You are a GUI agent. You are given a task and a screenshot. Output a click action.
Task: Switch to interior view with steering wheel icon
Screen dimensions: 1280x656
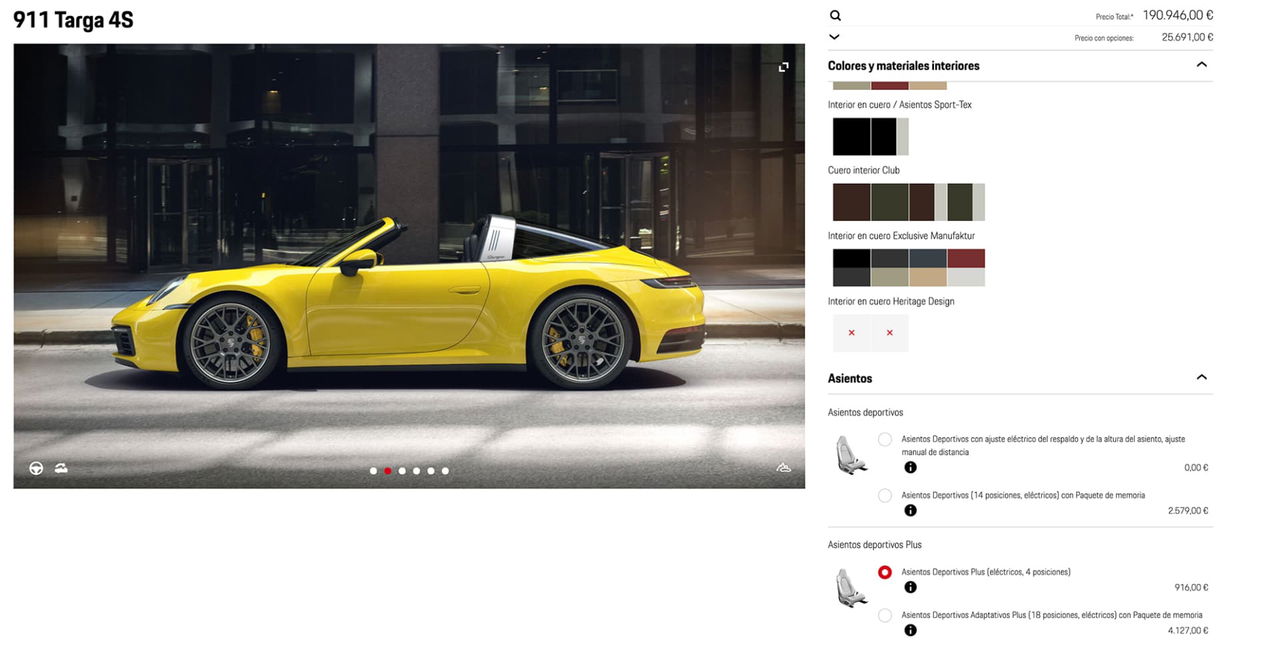click(x=36, y=467)
